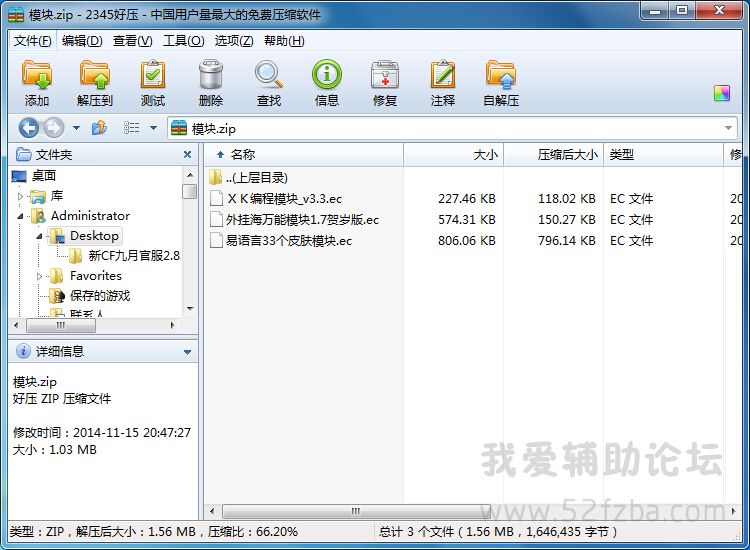Sort by the 大小 column header
Image resolution: width=750 pixels, height=550 pixels.
pyautogui.click(x=453, y=154)
